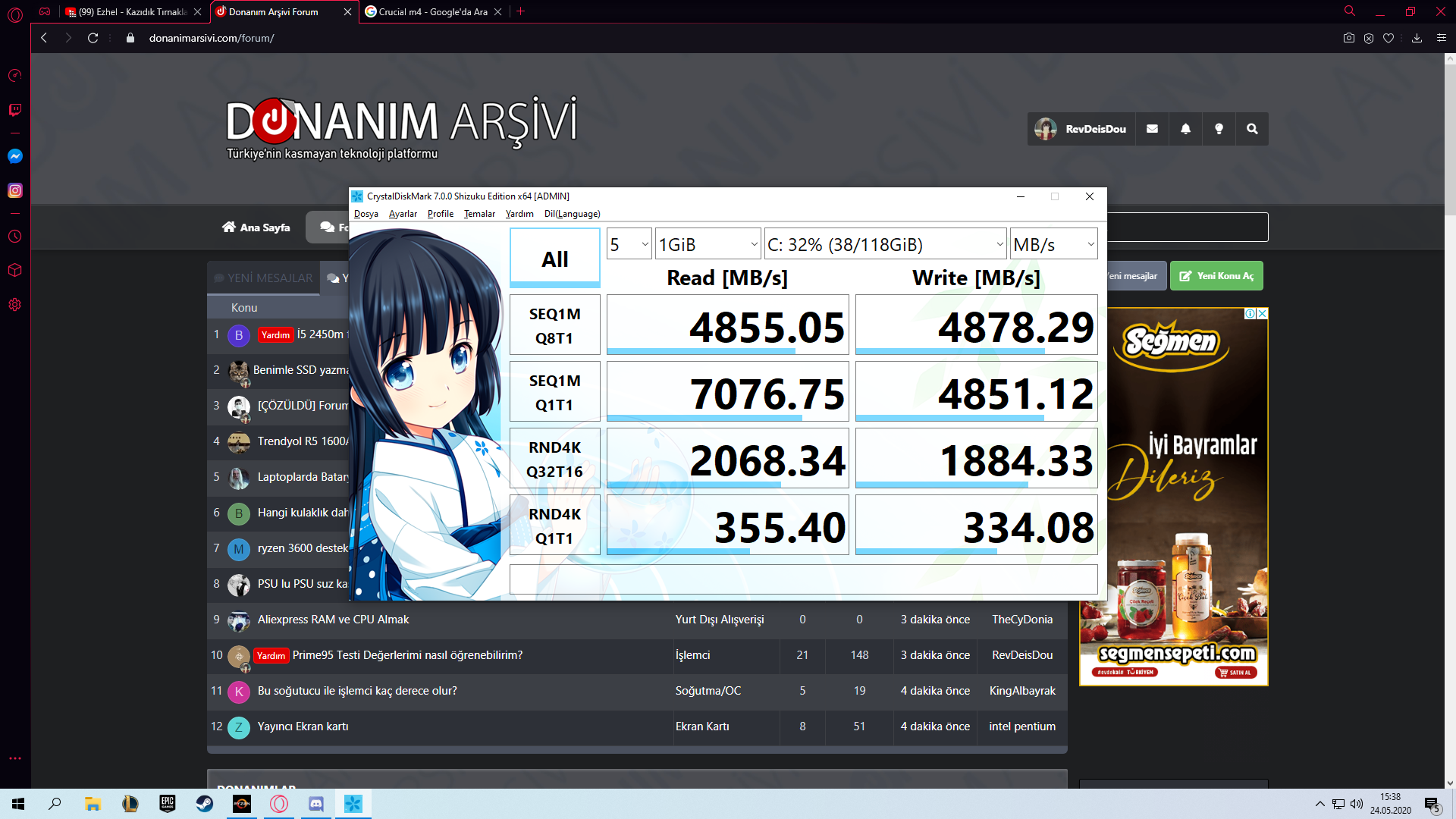Switch to Crucial m4 Google tab
Screen dimensions: 1456x819
point(433,12)
